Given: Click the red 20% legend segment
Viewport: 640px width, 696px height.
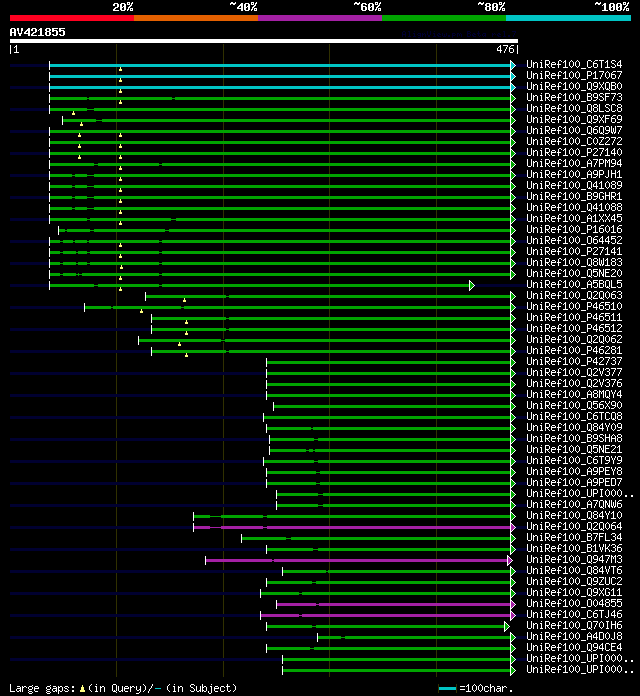Looking at the screenshot, I should [72, 18].
